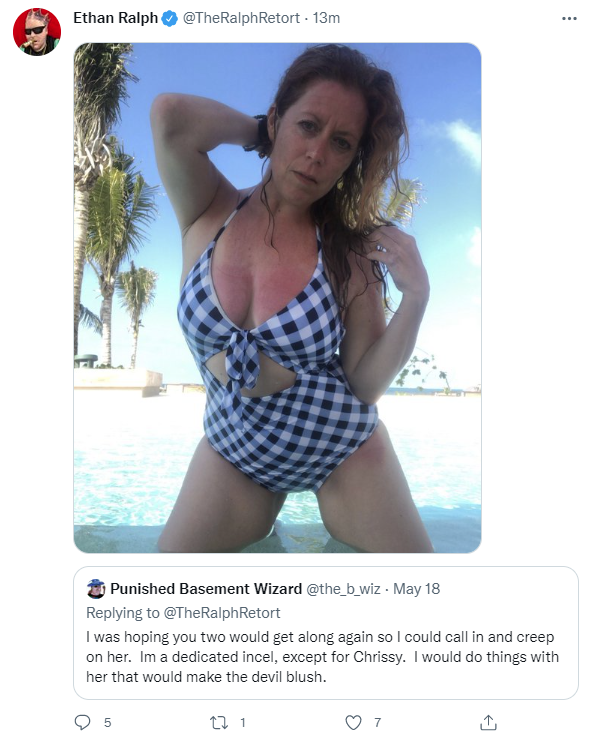The image size is (589, 741).
Task: Open the quoted tweet text body
Action: (x=322, y=657)
